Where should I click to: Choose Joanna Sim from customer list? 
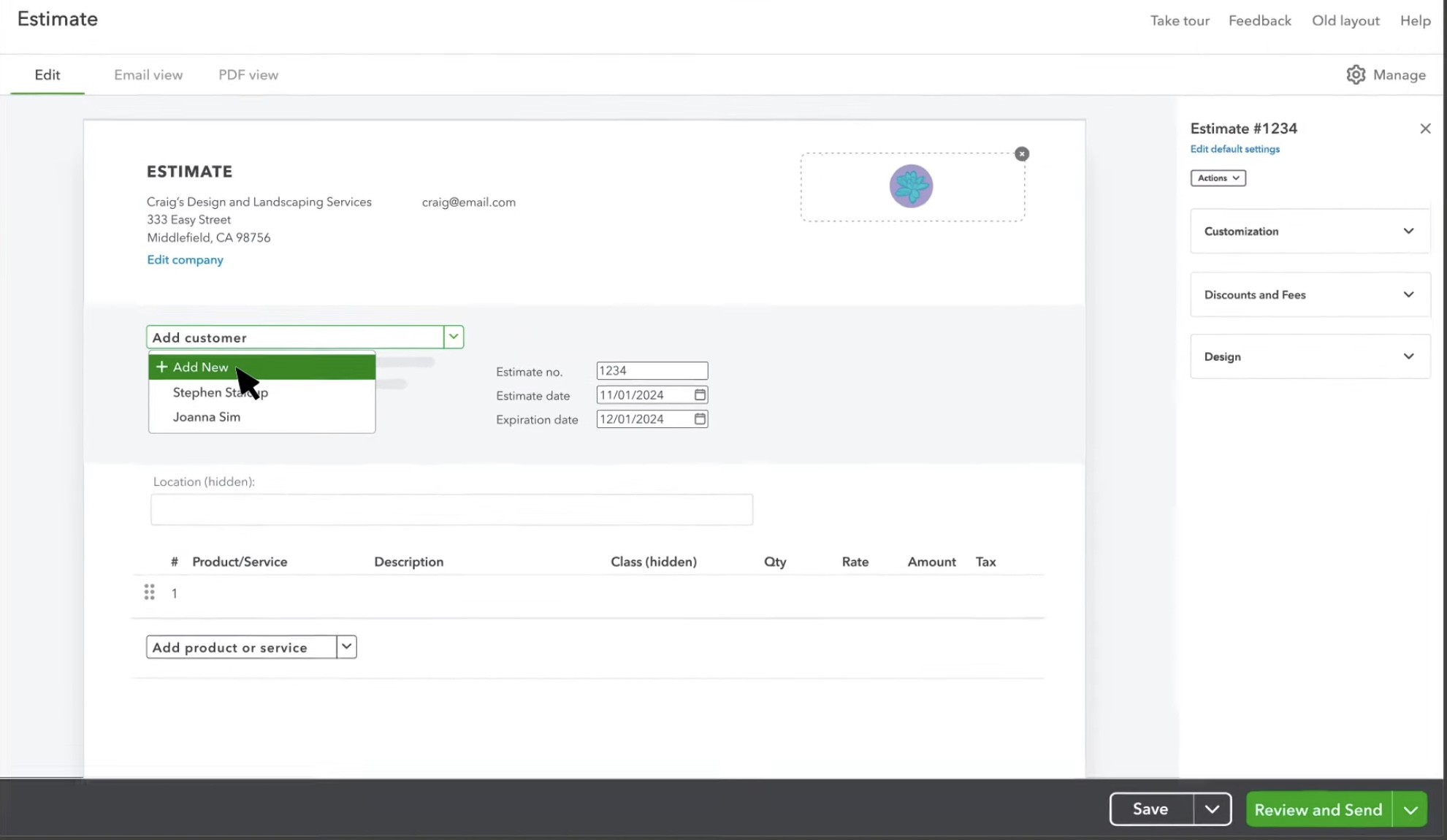(x=207, y=417)
